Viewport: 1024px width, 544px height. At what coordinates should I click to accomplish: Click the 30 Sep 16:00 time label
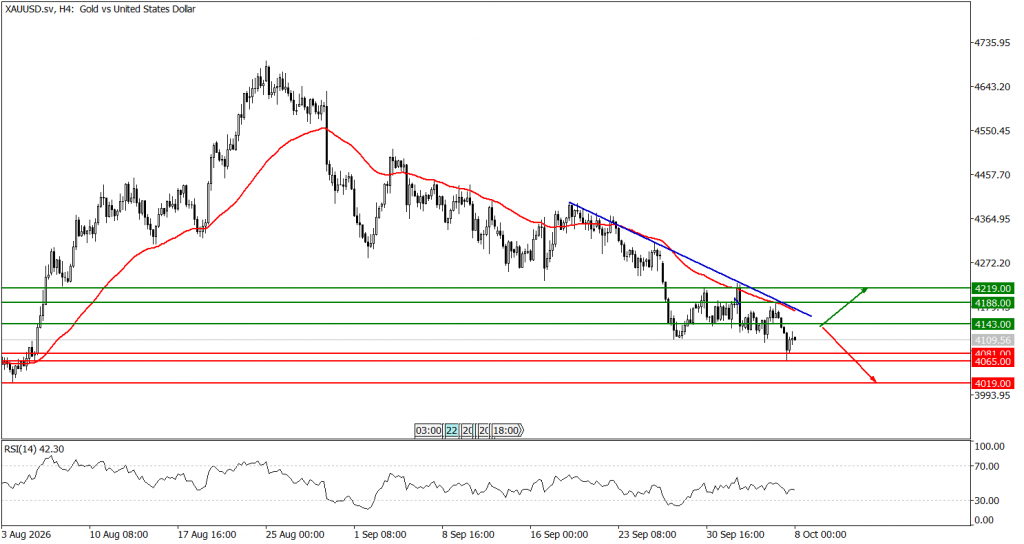tap(735, 535)
